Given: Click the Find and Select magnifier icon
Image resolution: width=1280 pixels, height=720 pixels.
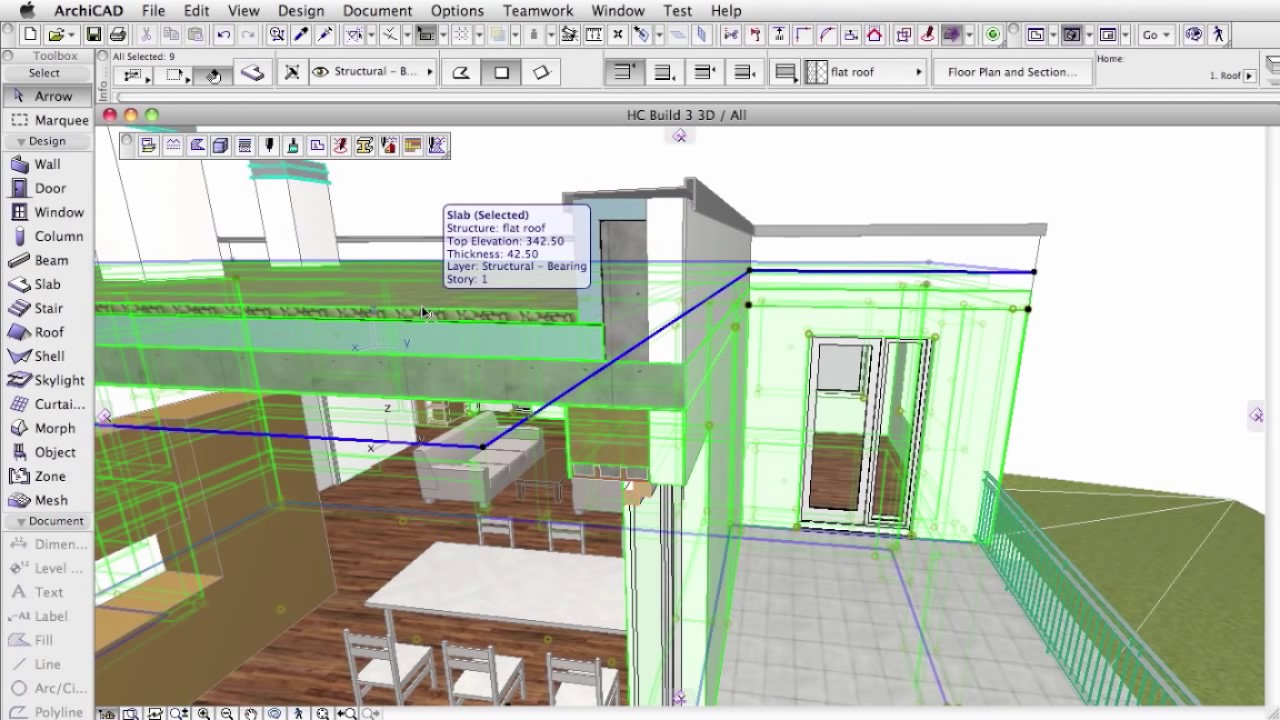Looking at the screenshot, I should point(277,35).
